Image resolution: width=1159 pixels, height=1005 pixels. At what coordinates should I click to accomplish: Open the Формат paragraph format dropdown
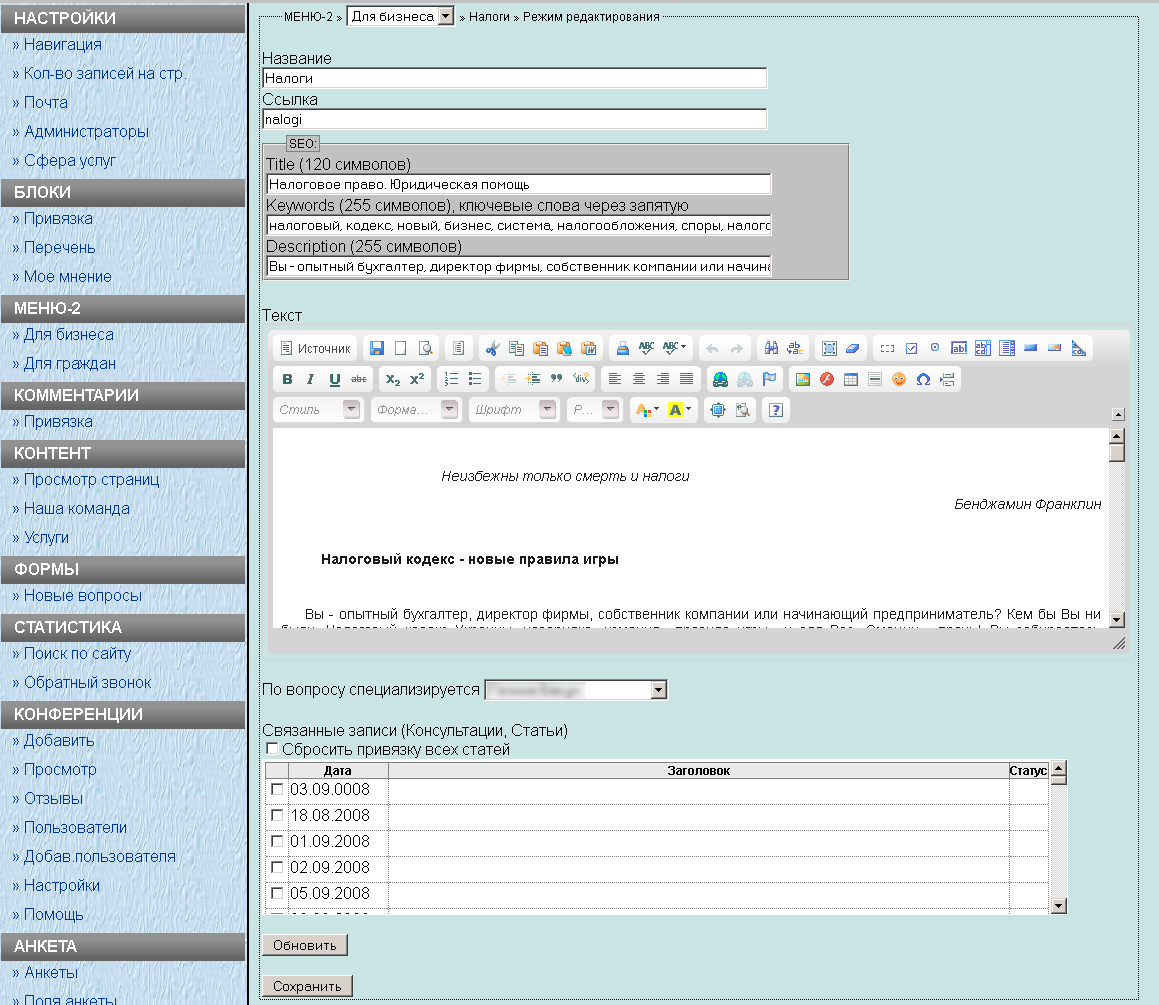416,409
